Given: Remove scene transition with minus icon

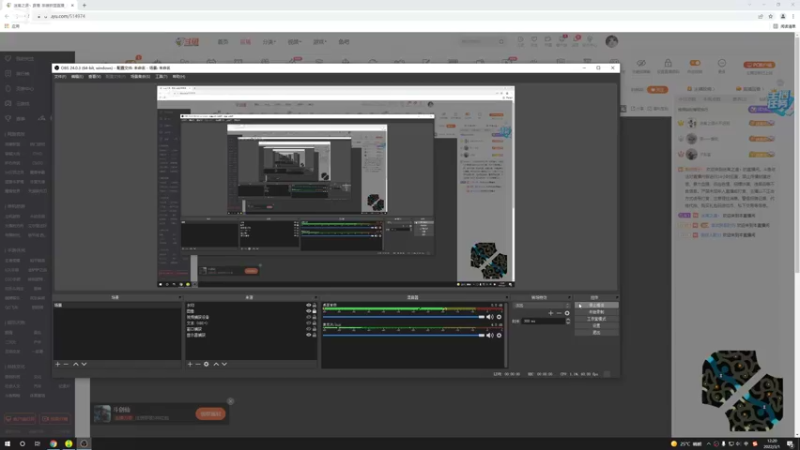Looking at the screenshot, I should (x=559, y=313).
